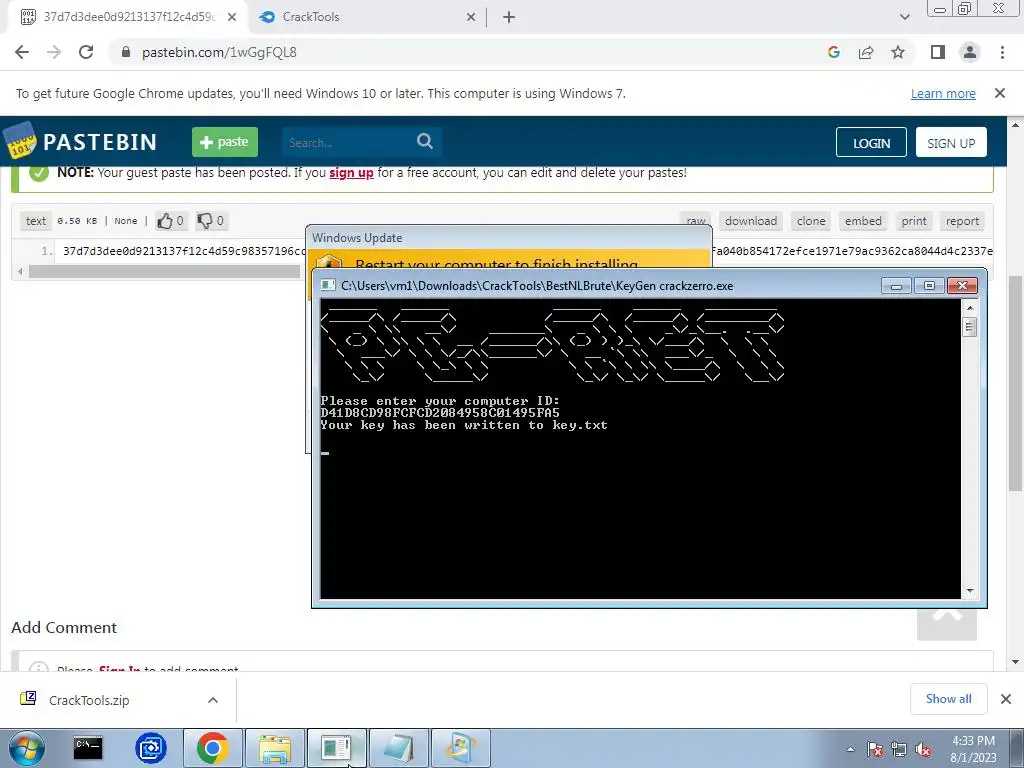The height and width of the screenshot is (768, 1024).
Task: Expand the tab search chevron
Action: coord(904,17)
